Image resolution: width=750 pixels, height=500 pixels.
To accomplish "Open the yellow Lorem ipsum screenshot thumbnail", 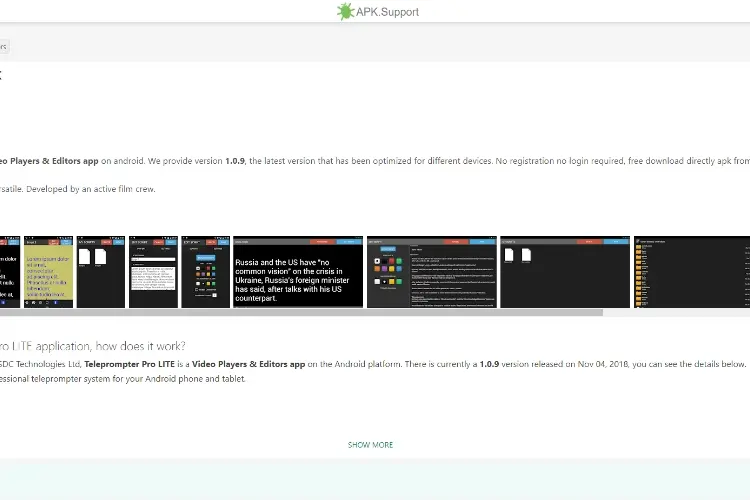I will [x=48, y=272].
